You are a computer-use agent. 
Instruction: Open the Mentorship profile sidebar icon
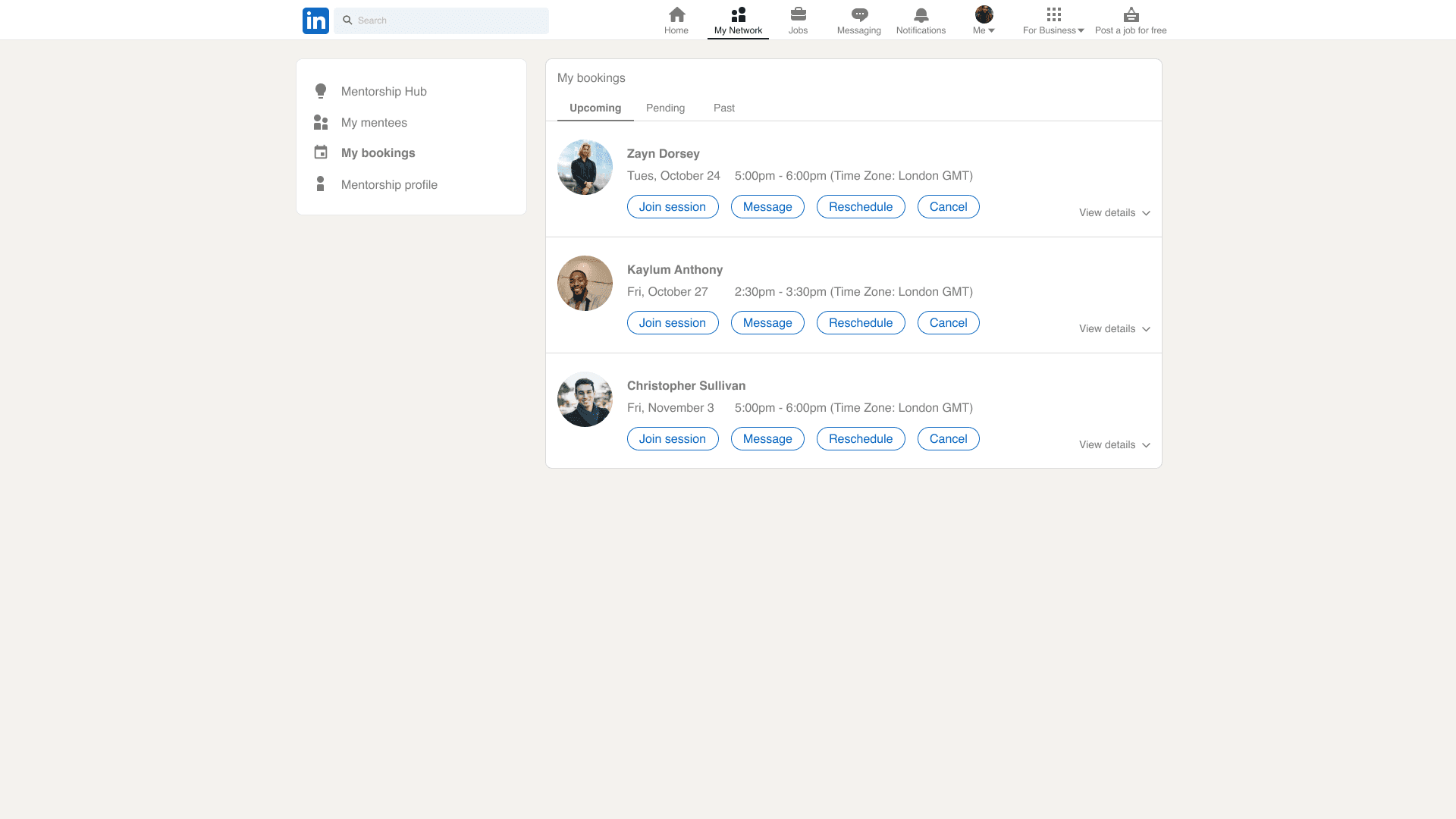(321, 184)
